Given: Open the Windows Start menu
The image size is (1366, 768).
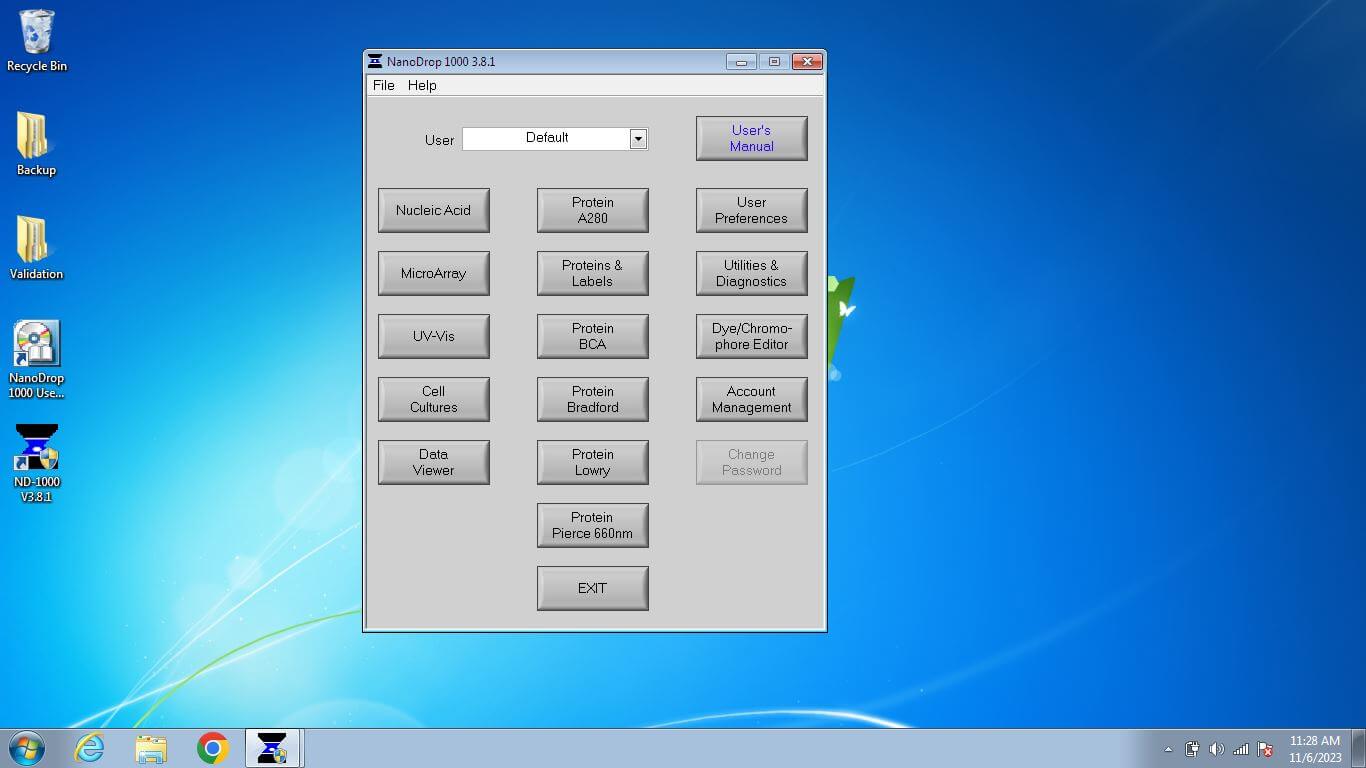Looking at the screenshot, I should tap(26, 748).
